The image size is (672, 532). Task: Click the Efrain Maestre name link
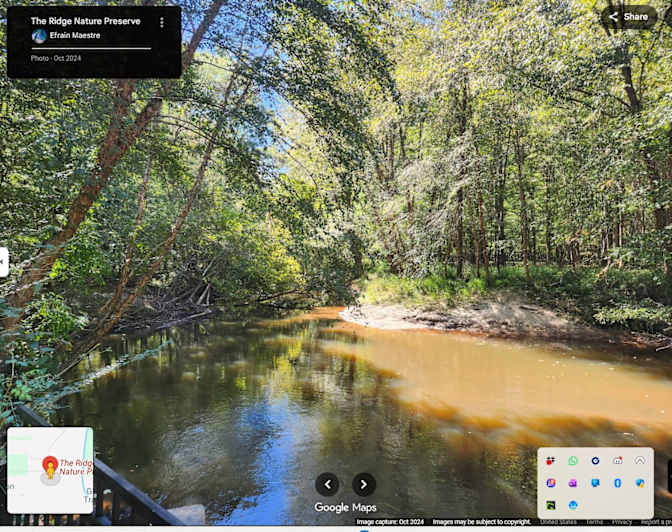coord(75,36)
